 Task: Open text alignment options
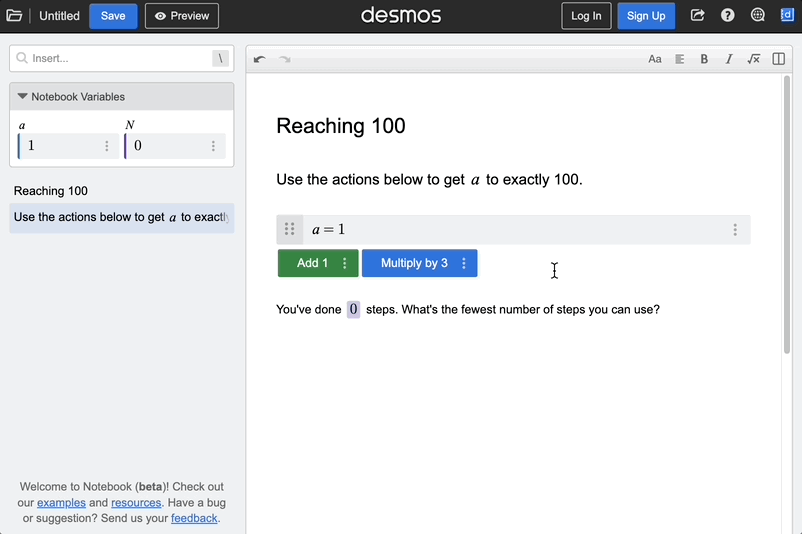680,59
